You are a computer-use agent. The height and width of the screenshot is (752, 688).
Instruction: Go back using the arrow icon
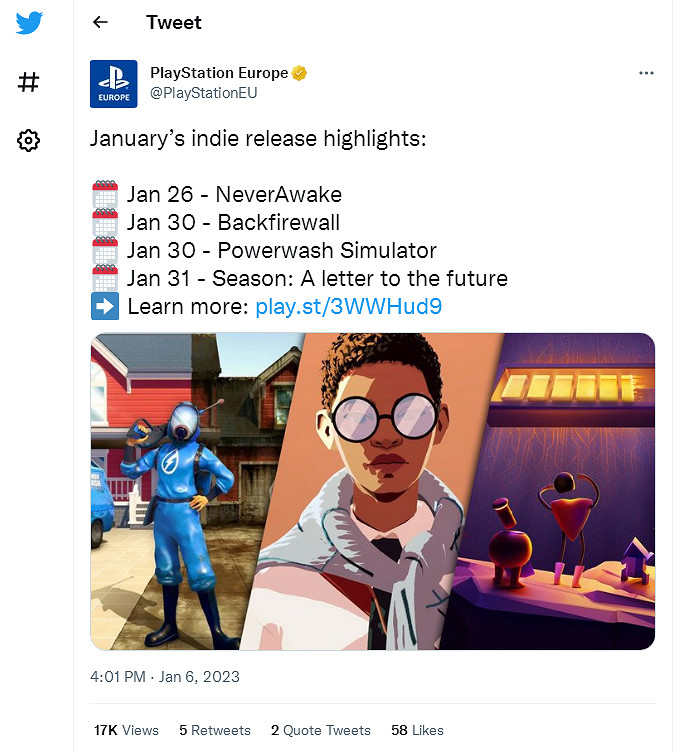tap(100, 22)
